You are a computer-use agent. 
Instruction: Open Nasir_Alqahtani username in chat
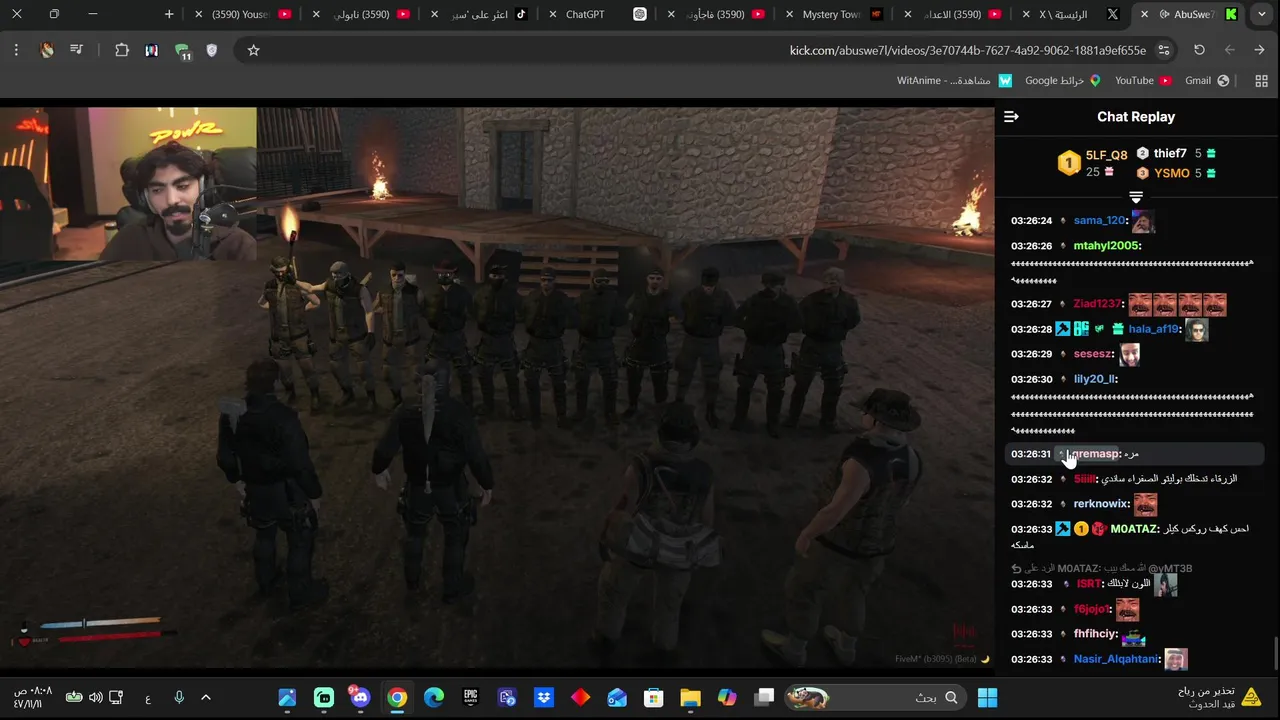[x=1116, y=659]
